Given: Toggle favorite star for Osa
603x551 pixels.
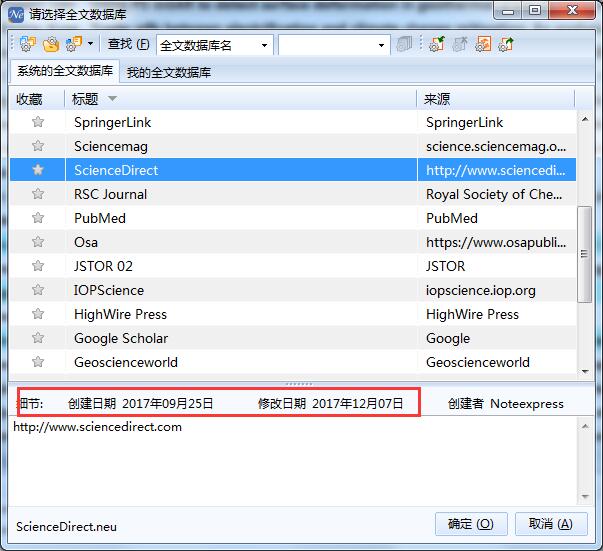Looking at the screenshot, I should pyautogui.click(x=38, y=242).
